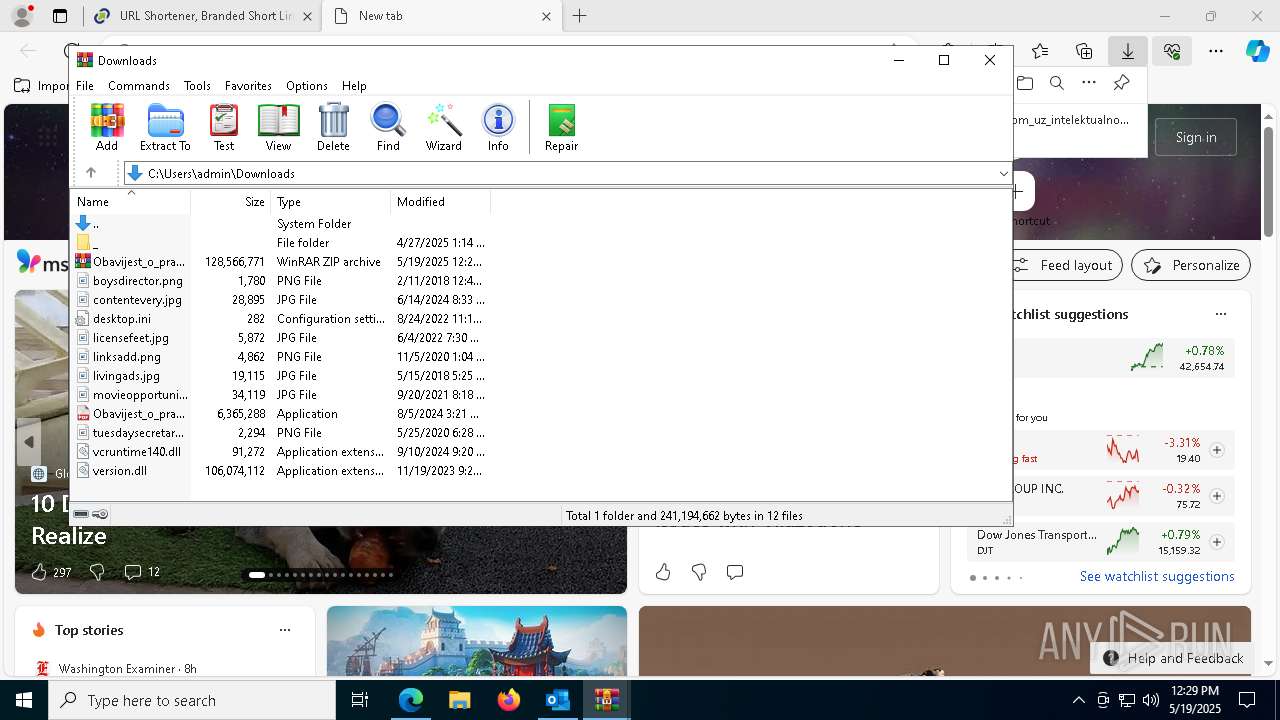Click the drive icon in WinRAR status bar
The image size is (1280, 720).
pos(81,514)
